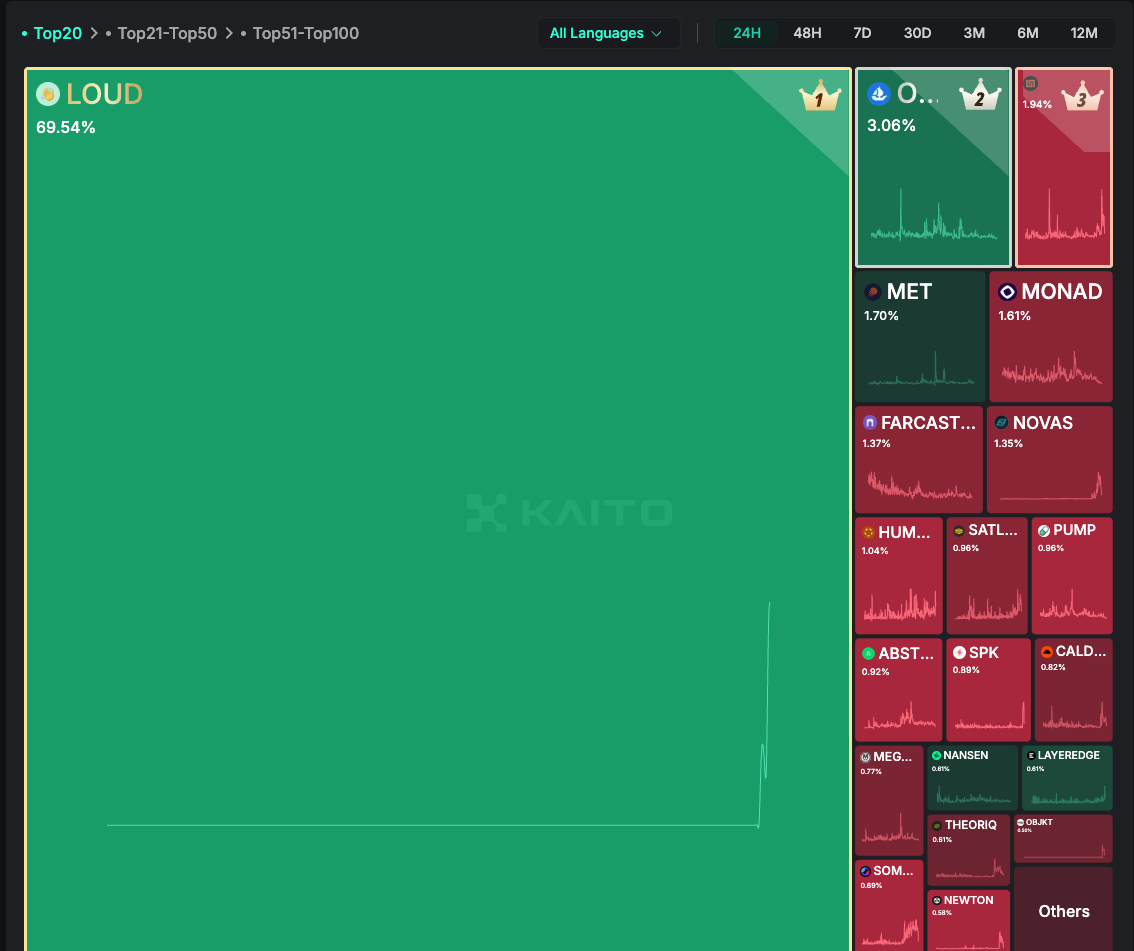Click the PUMP token logo icon

(1043, 531)
